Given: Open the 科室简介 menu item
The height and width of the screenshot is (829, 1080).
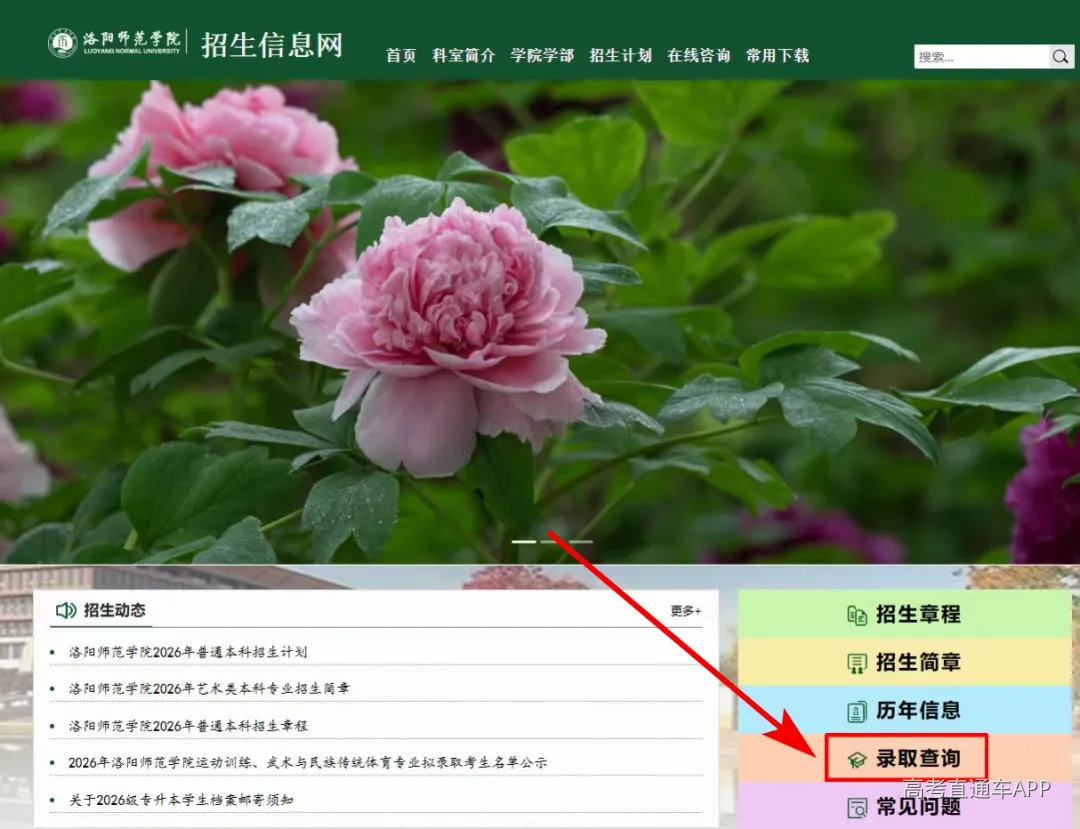Looking at the screenshot, I should pyautogui.click(x=464, y=56).
